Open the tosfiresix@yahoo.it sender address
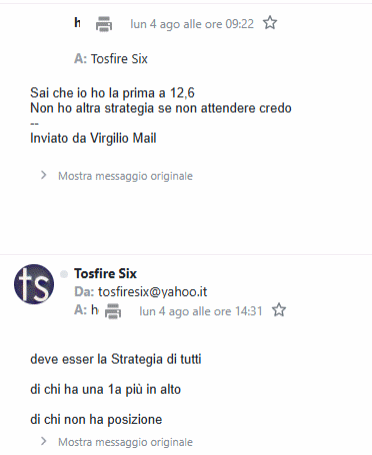This screenshot has width=372, height=455. click(x=152, y=292)
